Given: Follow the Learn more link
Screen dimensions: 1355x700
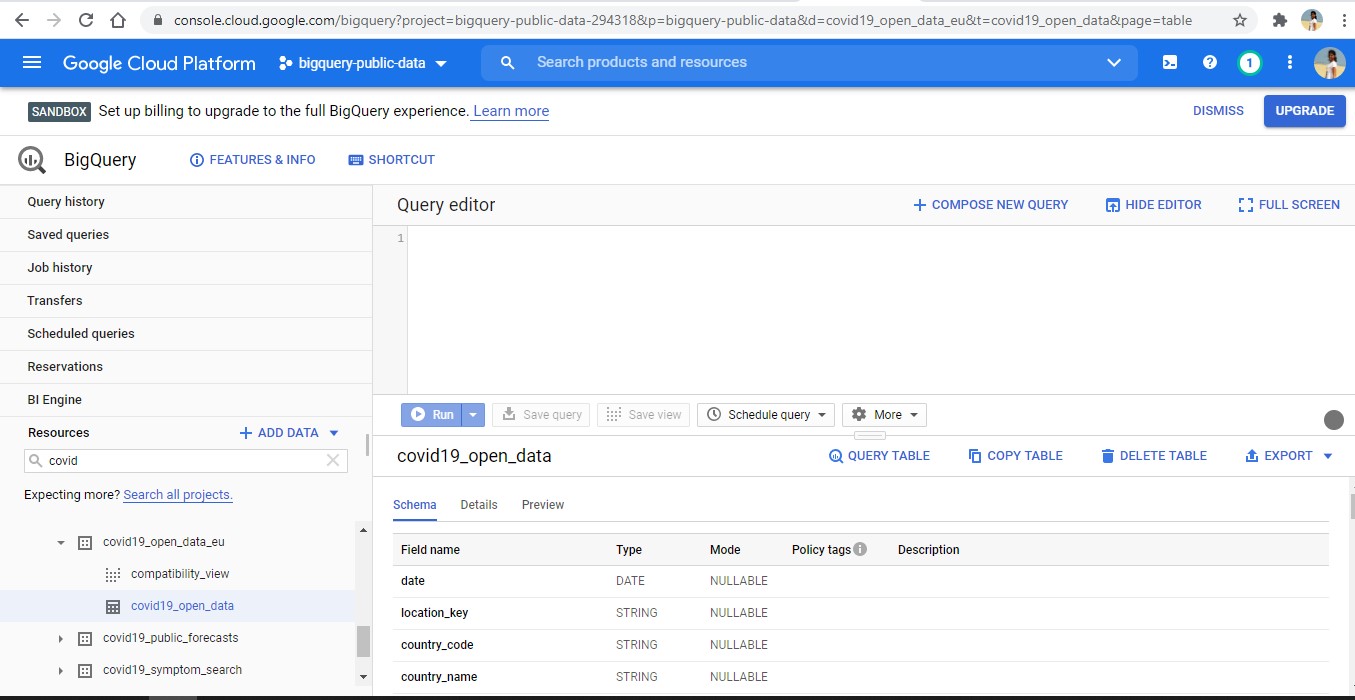Looking at the screenshot, I should click(511, 111).
